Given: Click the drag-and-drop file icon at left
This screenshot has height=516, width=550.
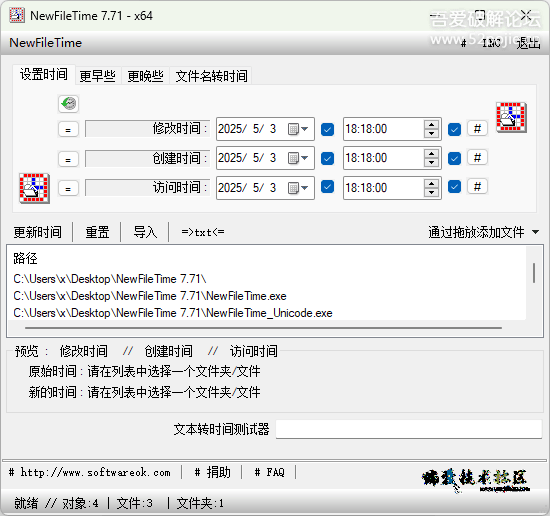Looking at the screenshot, I should click(x=34, y=188).
